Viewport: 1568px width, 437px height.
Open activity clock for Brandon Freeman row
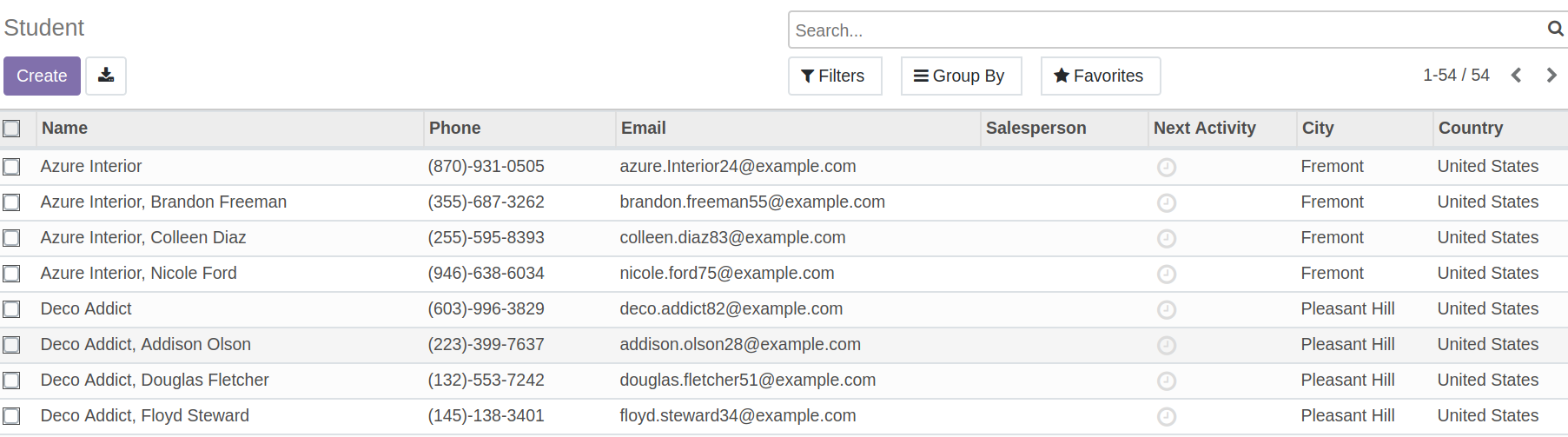click(x=1167, y=202)
